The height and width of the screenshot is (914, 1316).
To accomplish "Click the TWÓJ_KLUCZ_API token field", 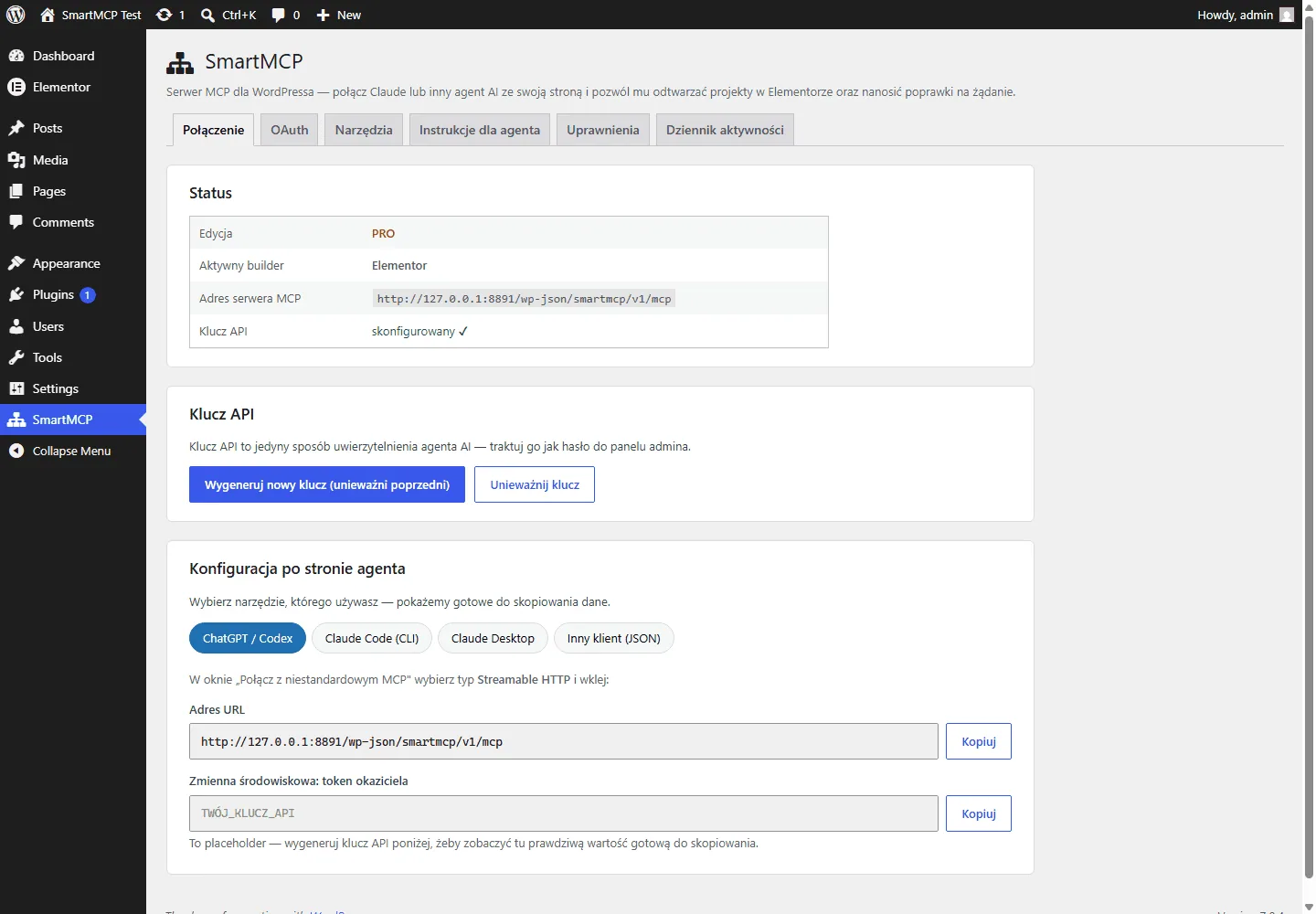I will point(564,813).
